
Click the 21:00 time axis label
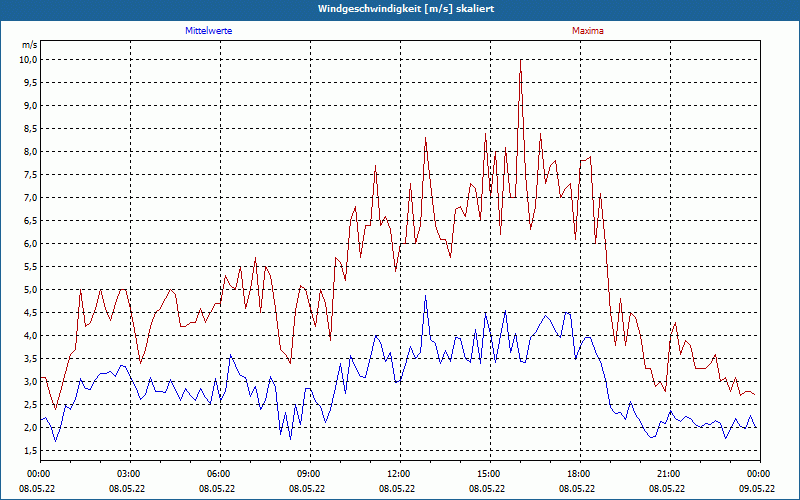point(670,474)
